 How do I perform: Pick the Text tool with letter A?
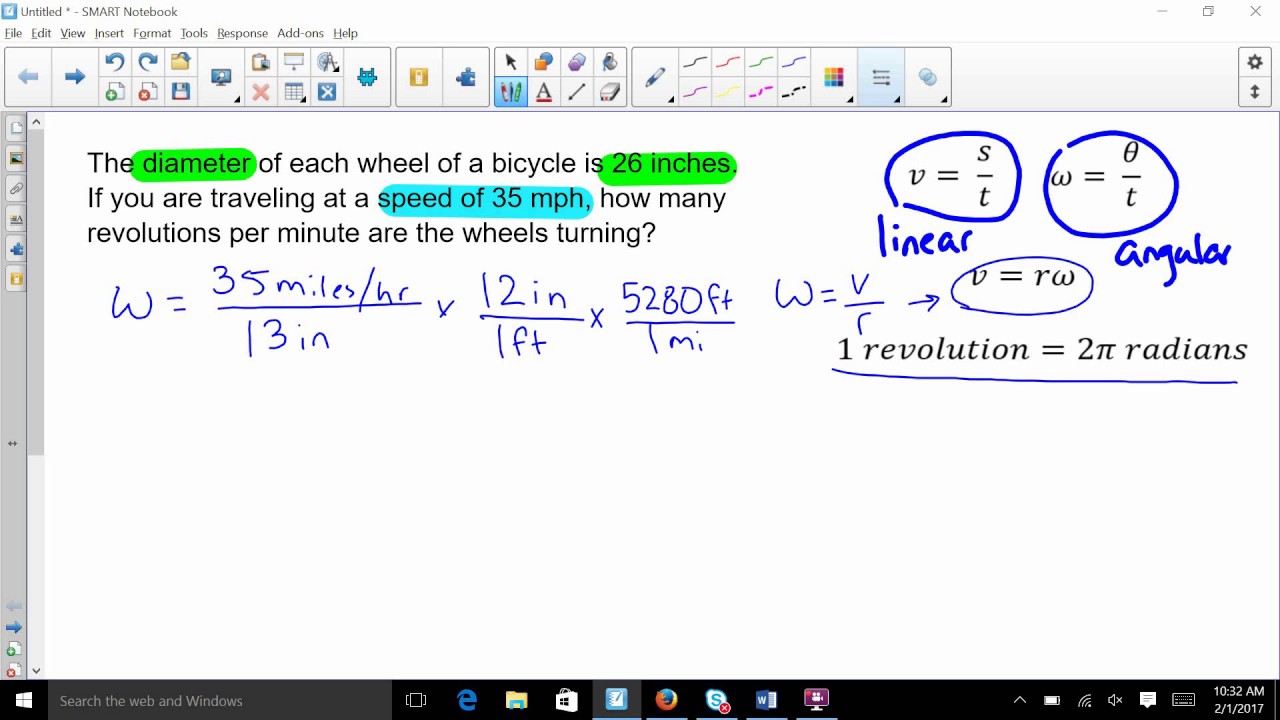coord(544,92)
